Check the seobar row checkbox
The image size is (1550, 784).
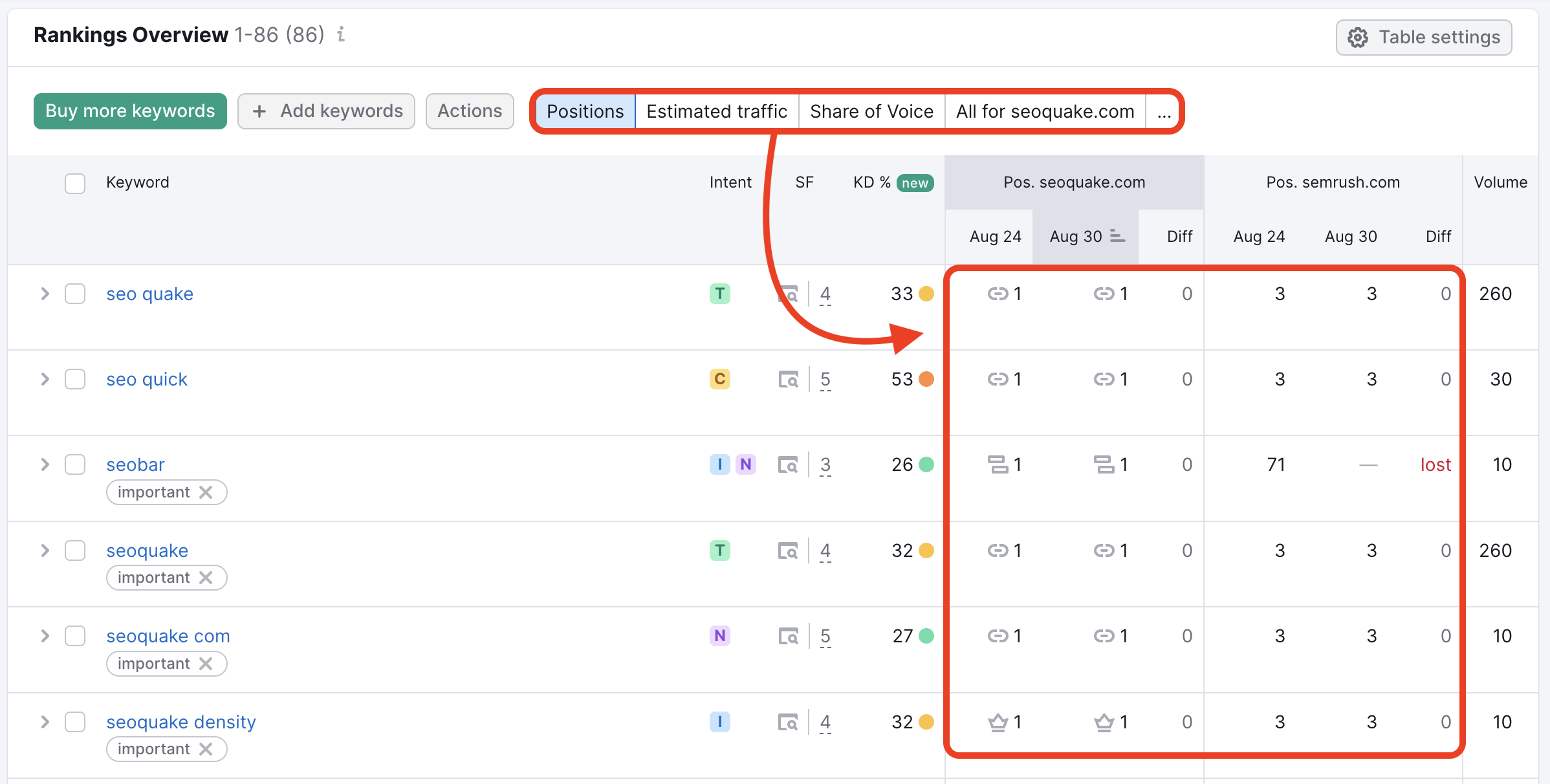tap(75, 464)
